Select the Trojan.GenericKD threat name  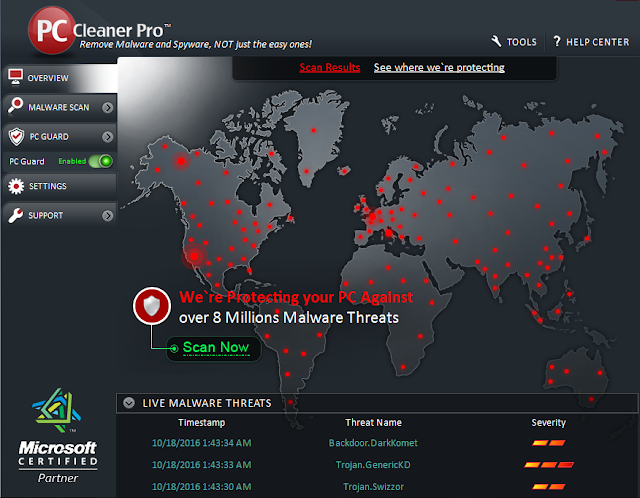click(373, 465)
